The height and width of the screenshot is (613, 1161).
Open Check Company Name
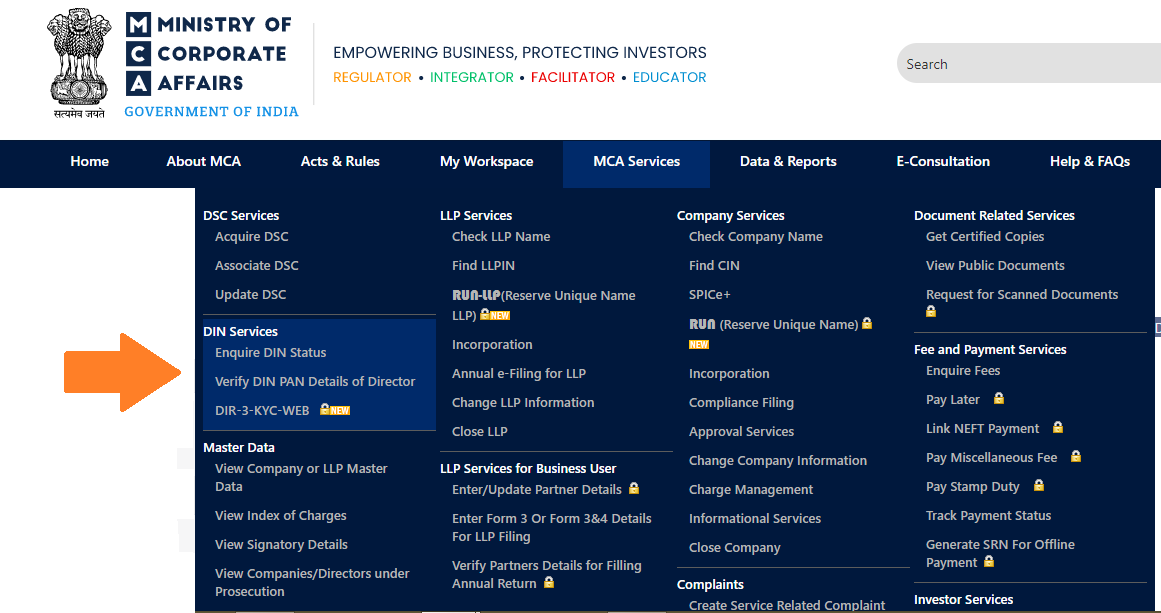[x=755, y=236]
